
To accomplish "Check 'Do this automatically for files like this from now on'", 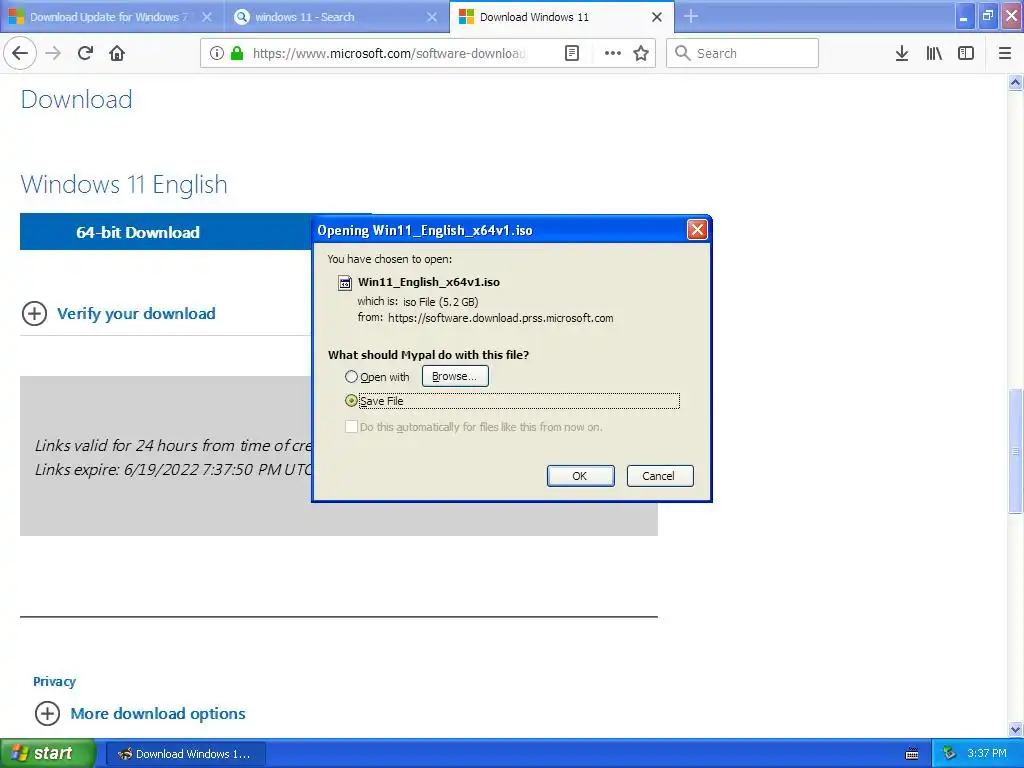I will pos(351,427).
